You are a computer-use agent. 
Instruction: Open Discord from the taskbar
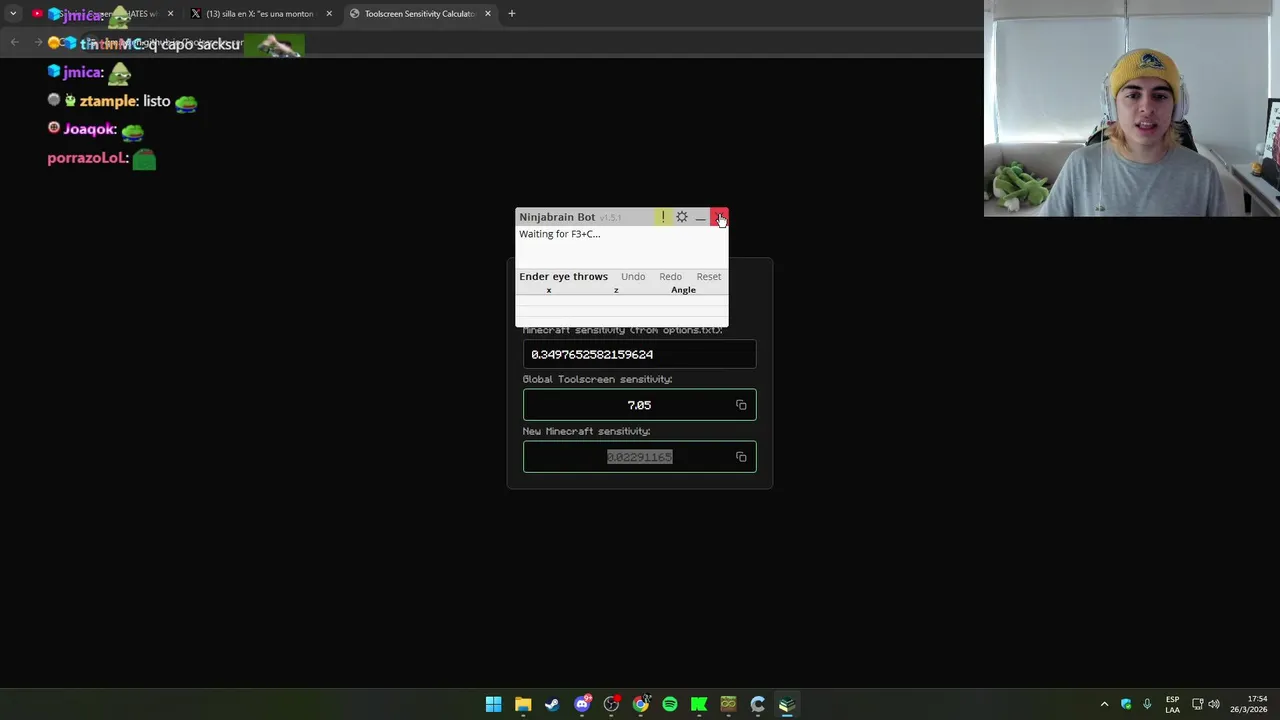[582, 704]
